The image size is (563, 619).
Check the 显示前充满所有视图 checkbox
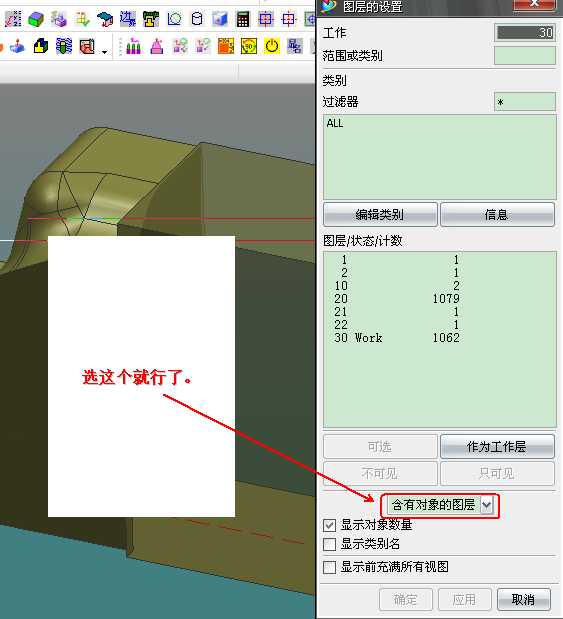click(x=329, y=568)
